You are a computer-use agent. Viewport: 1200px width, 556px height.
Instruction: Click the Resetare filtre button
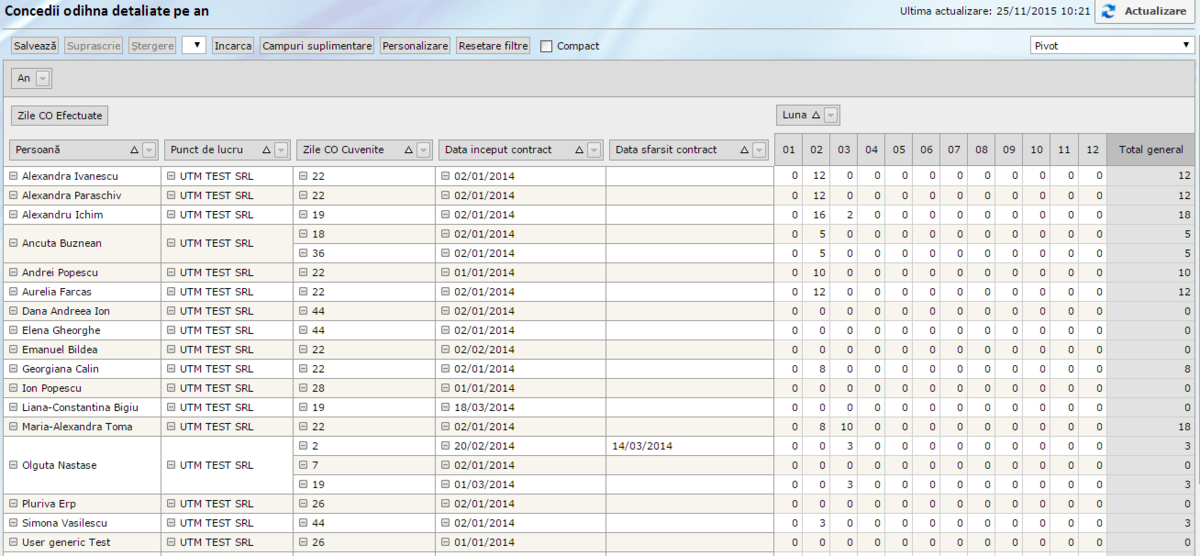[493, 46]
